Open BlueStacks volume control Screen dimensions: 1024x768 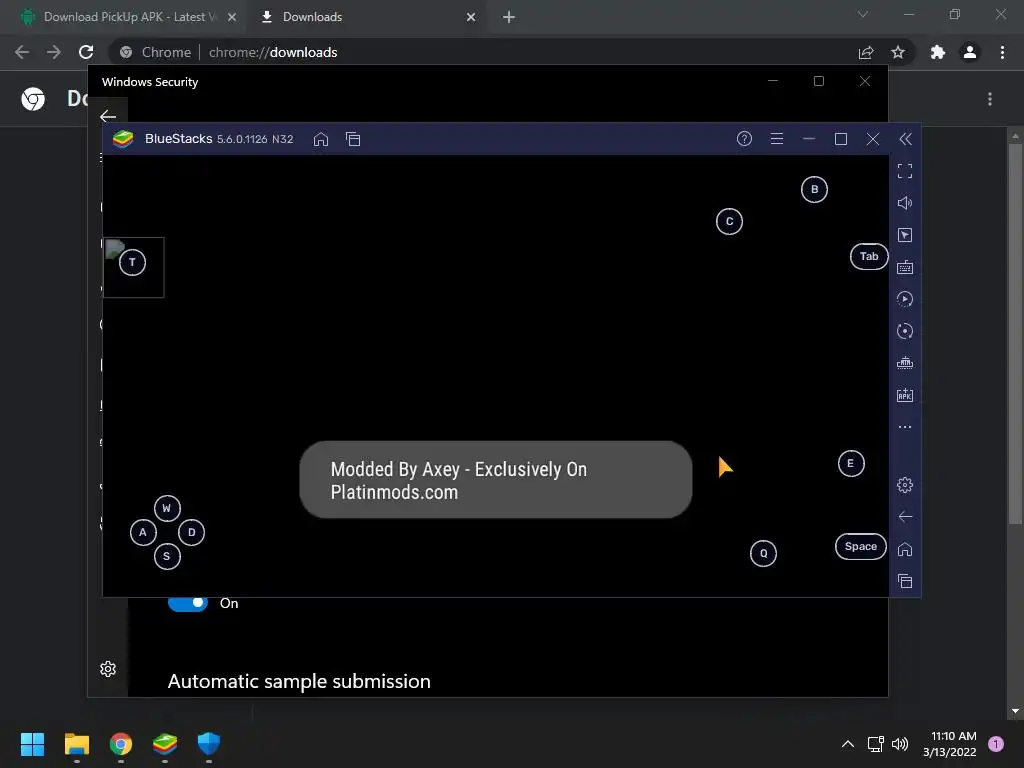coord(904,203)
